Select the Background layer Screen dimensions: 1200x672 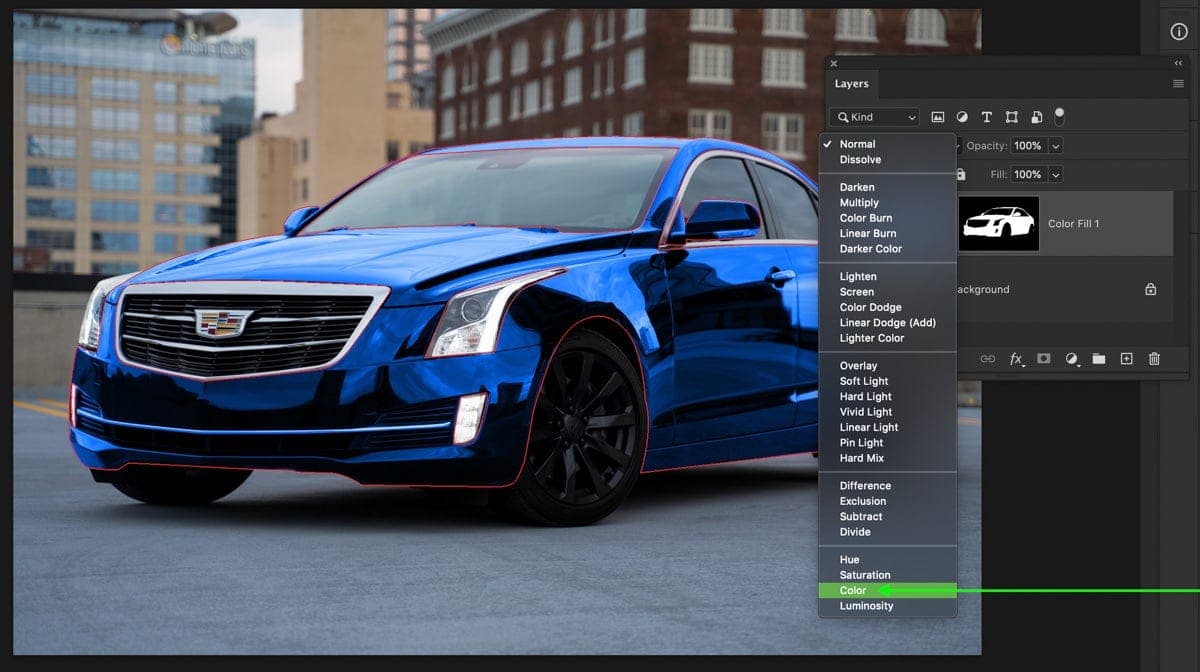click(x=1065, y=289)
